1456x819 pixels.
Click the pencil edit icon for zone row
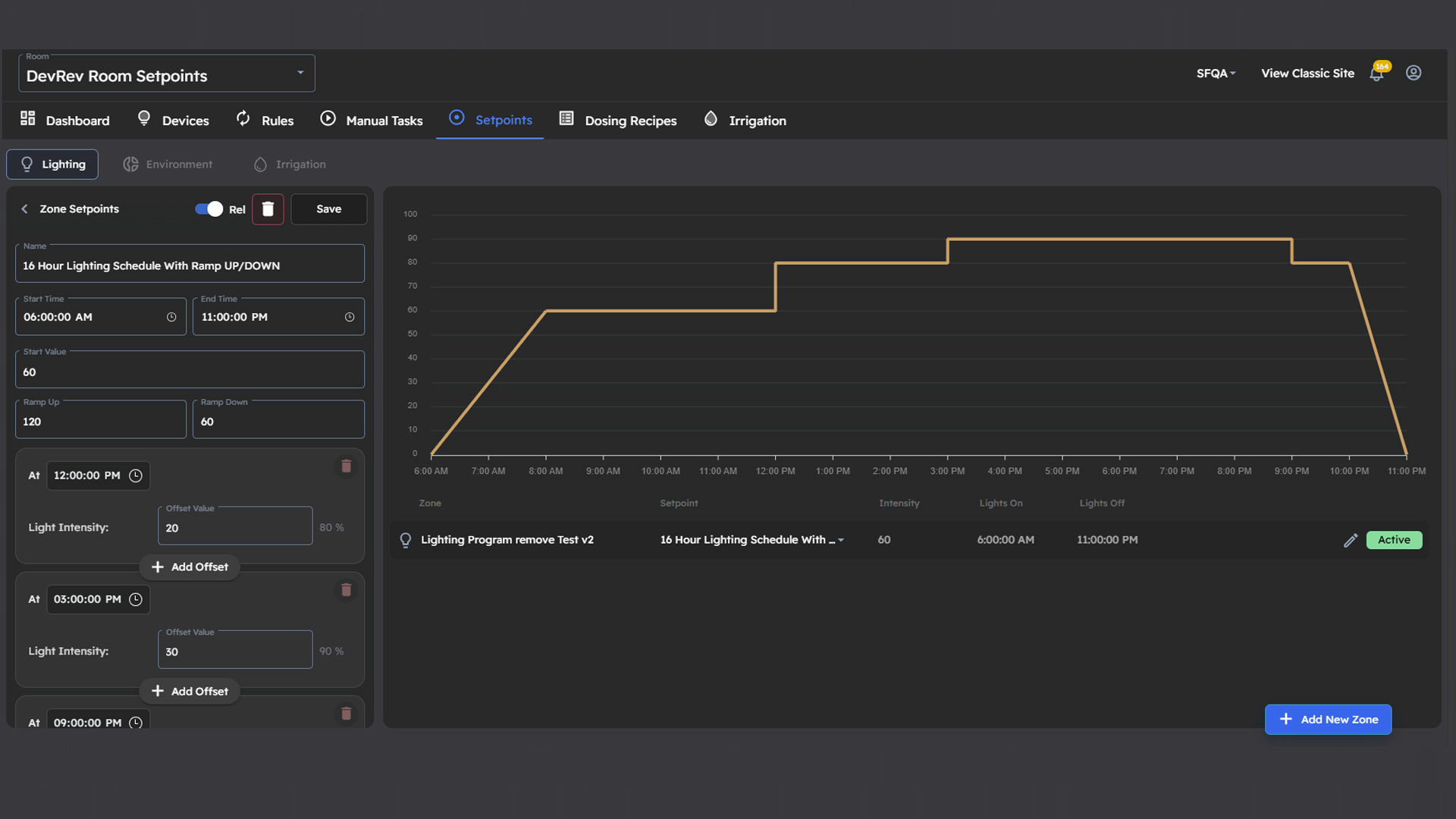[x=1351, y=540]
